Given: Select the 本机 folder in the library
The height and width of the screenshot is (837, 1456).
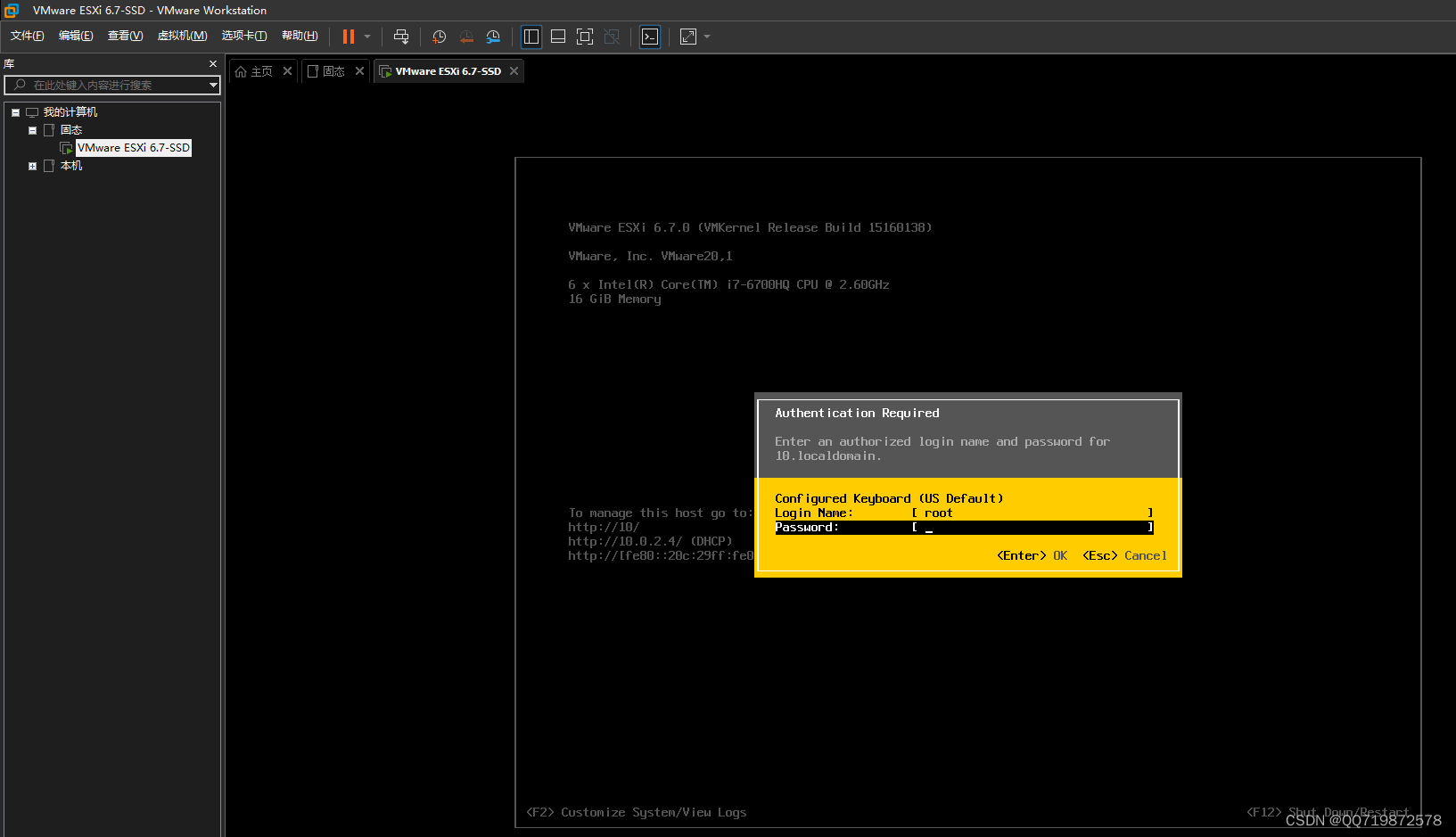Looking at the screenshot, I should click(x=71, y=166).
